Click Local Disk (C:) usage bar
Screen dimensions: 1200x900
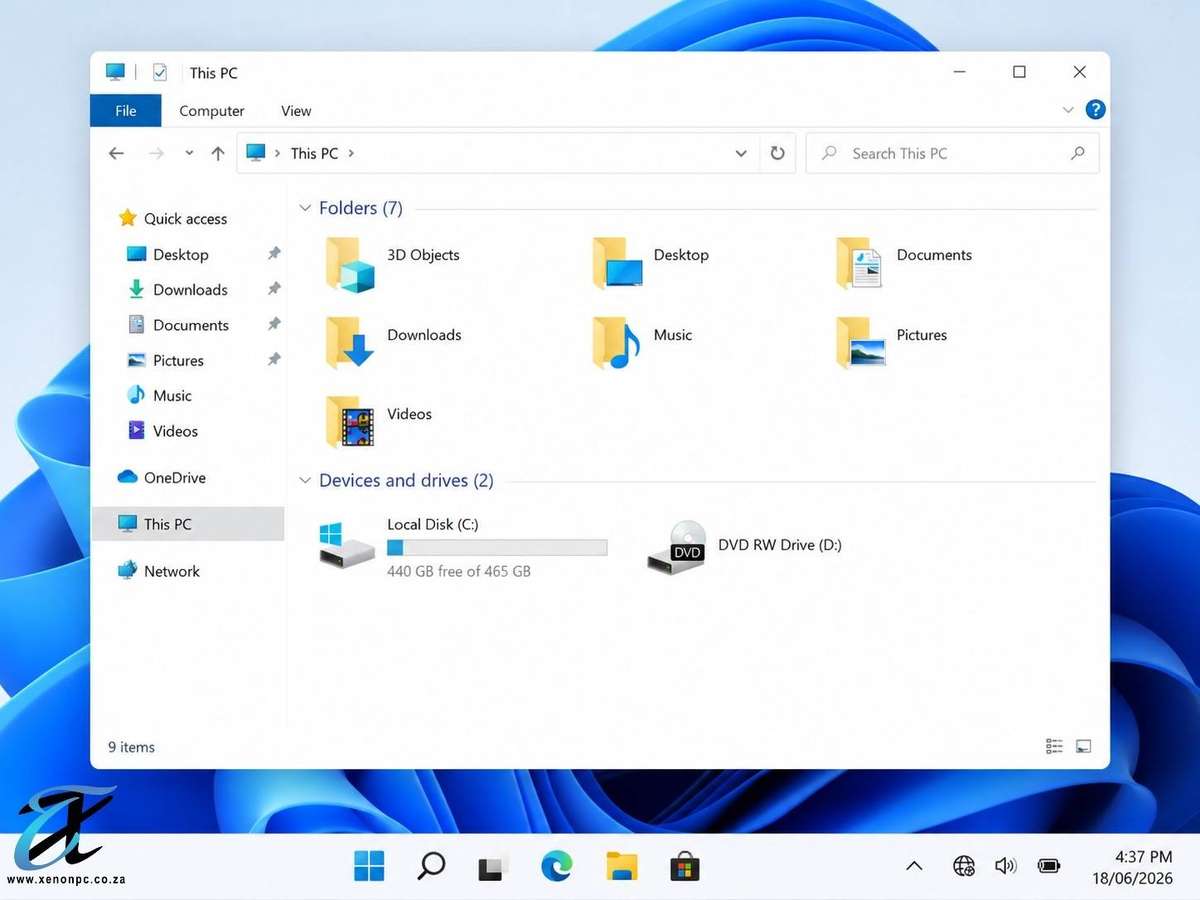(x=497, y=547)
